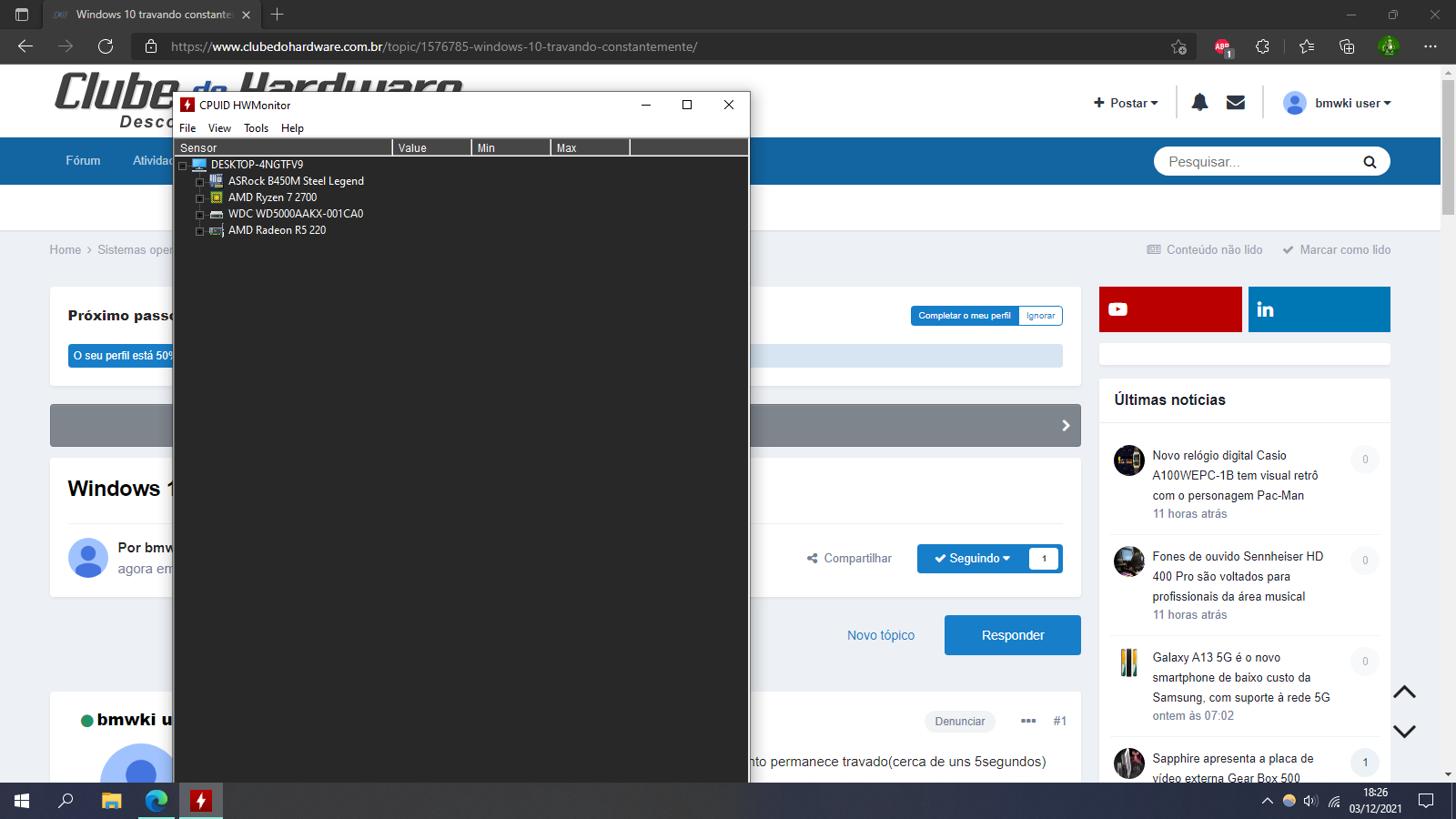
Task: Click the search magnifier icon
Action: tap(1370, 162)
